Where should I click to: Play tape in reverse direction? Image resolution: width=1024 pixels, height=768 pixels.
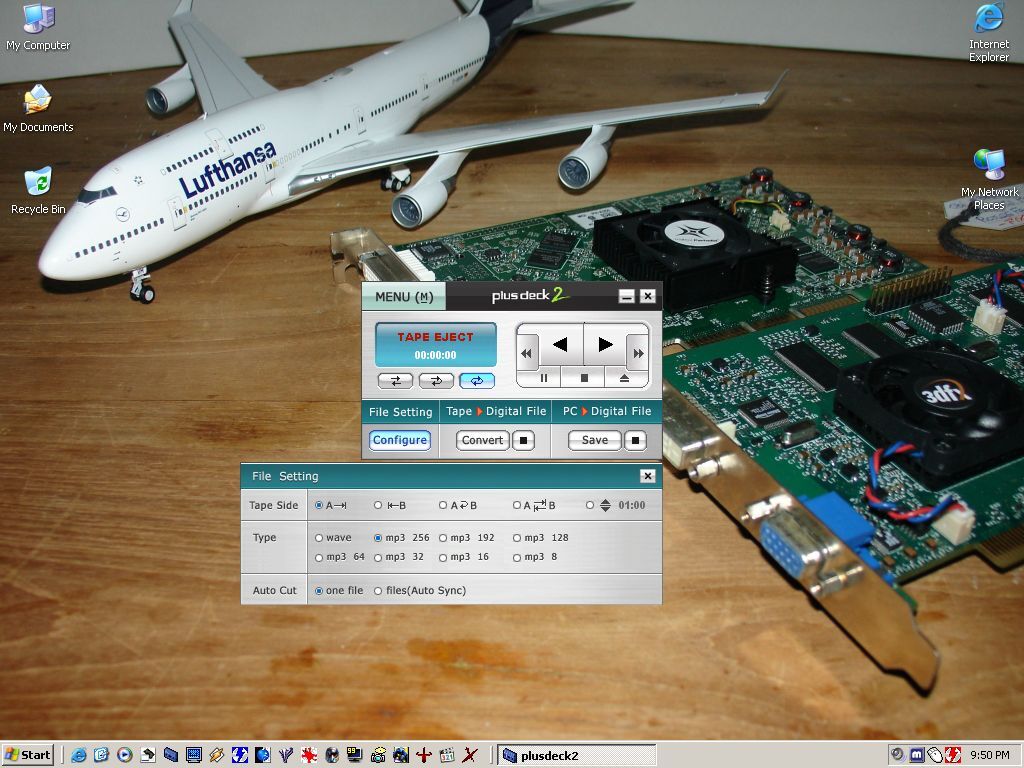click(x=560, y=344)
